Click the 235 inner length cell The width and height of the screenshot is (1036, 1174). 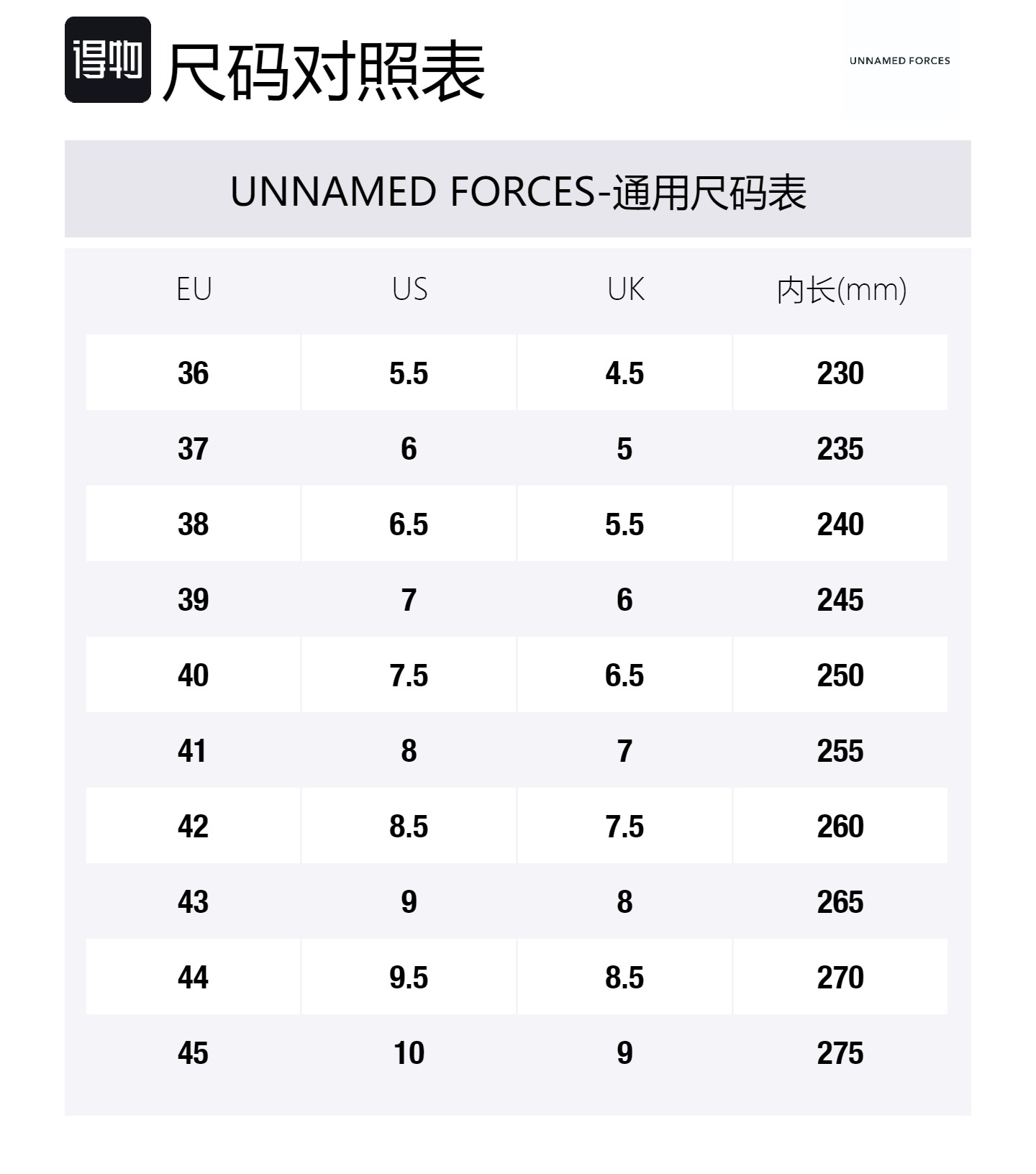pos(840,449)
